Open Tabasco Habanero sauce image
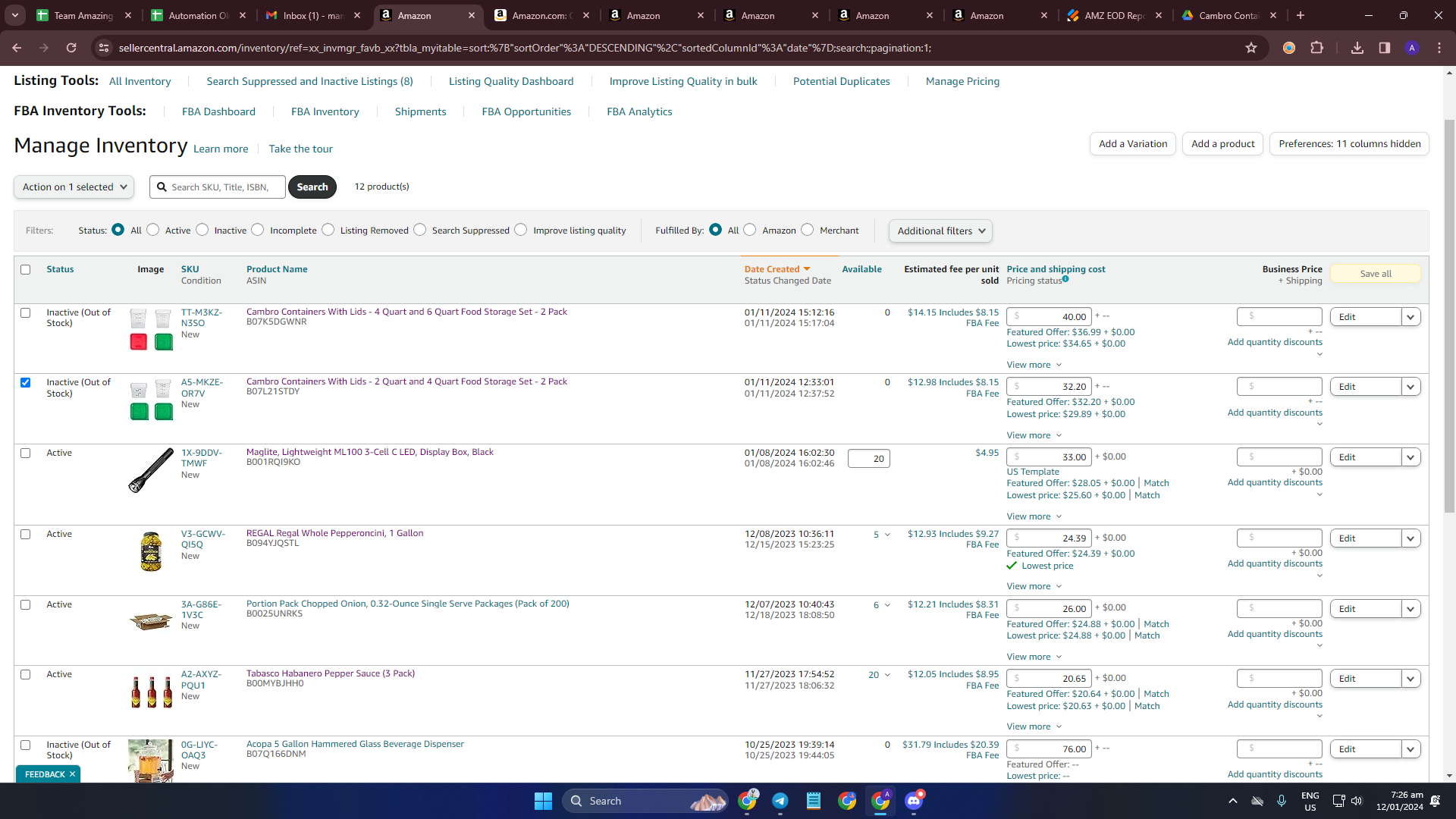Screen dimensions: 1456x819 [151, 692]
